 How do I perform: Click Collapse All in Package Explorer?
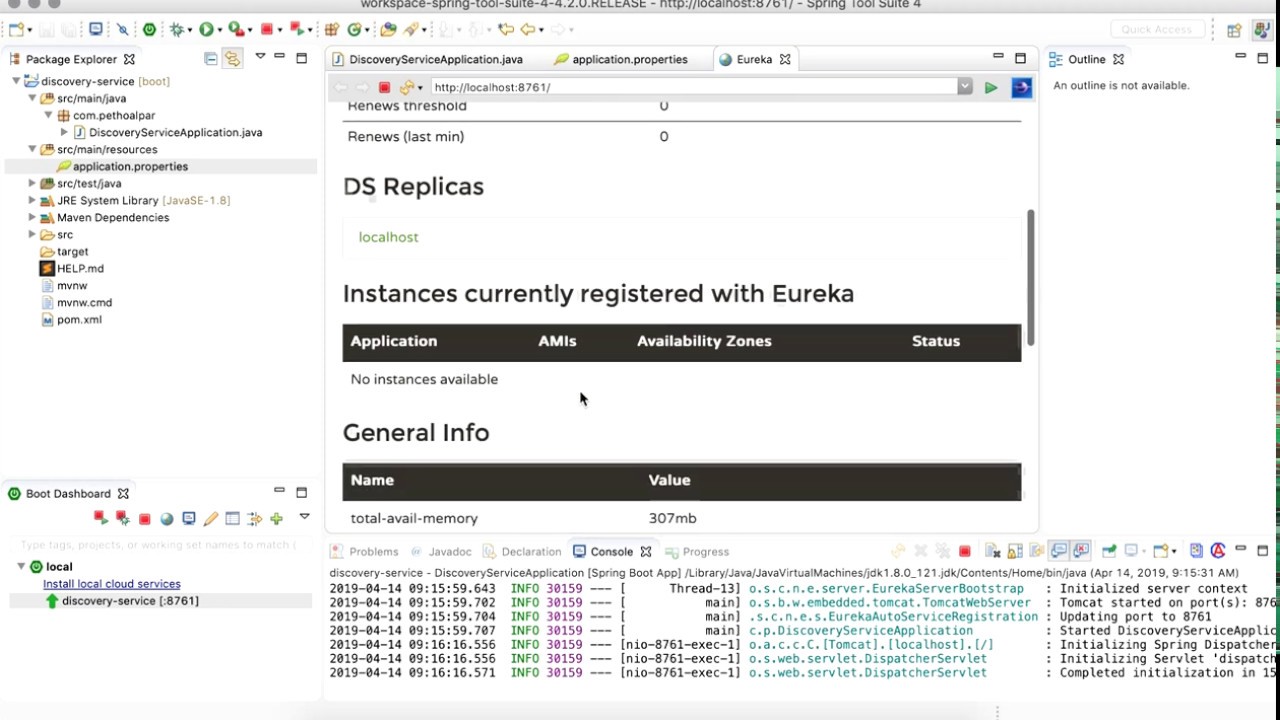[210, 59]
